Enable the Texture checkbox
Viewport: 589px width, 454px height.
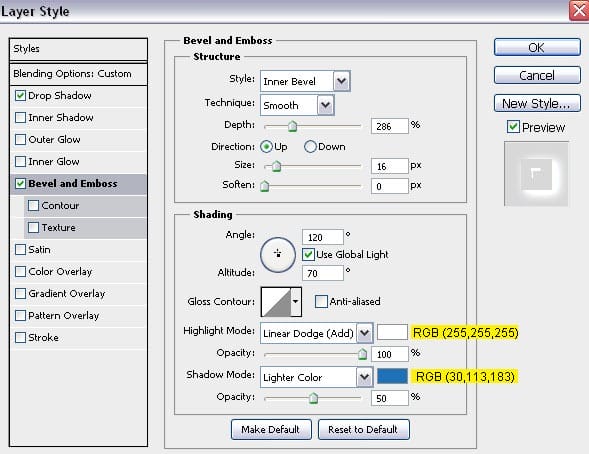[x=33, y=228]
